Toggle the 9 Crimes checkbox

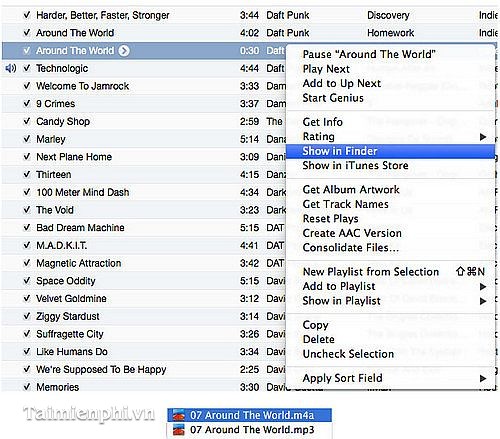27,104
